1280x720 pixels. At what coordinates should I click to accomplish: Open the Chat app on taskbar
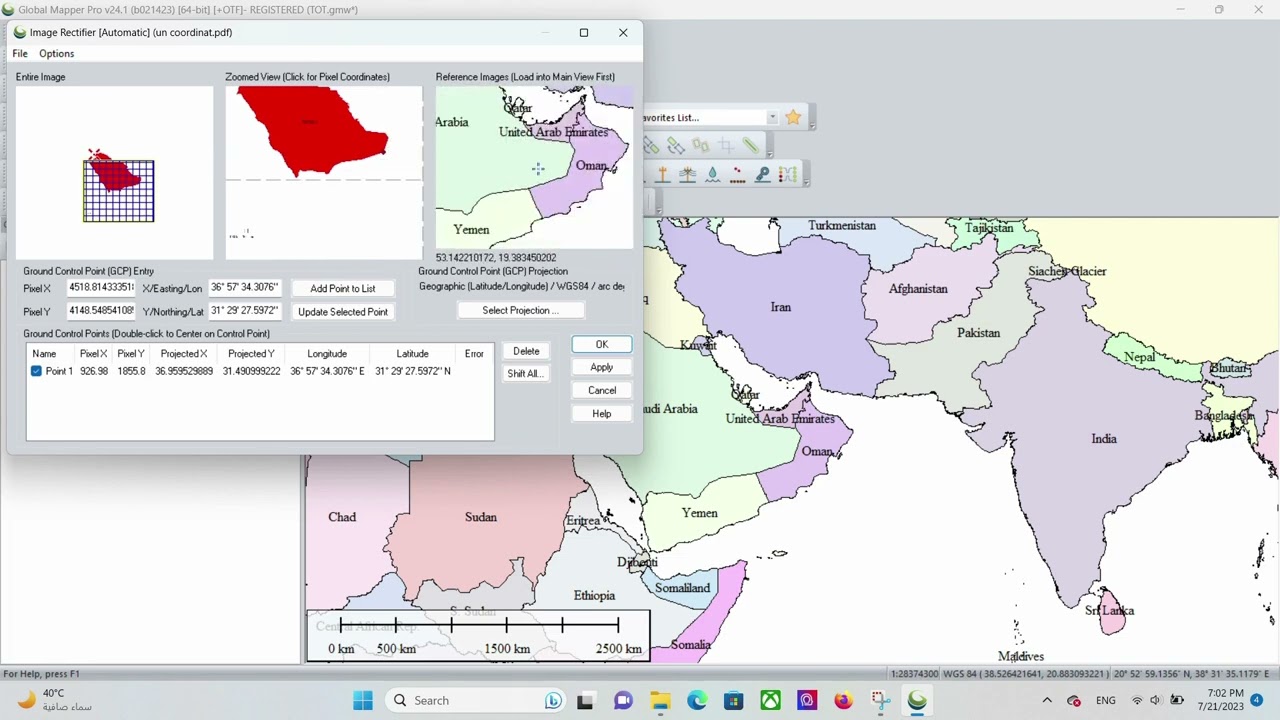pos(623,700)
